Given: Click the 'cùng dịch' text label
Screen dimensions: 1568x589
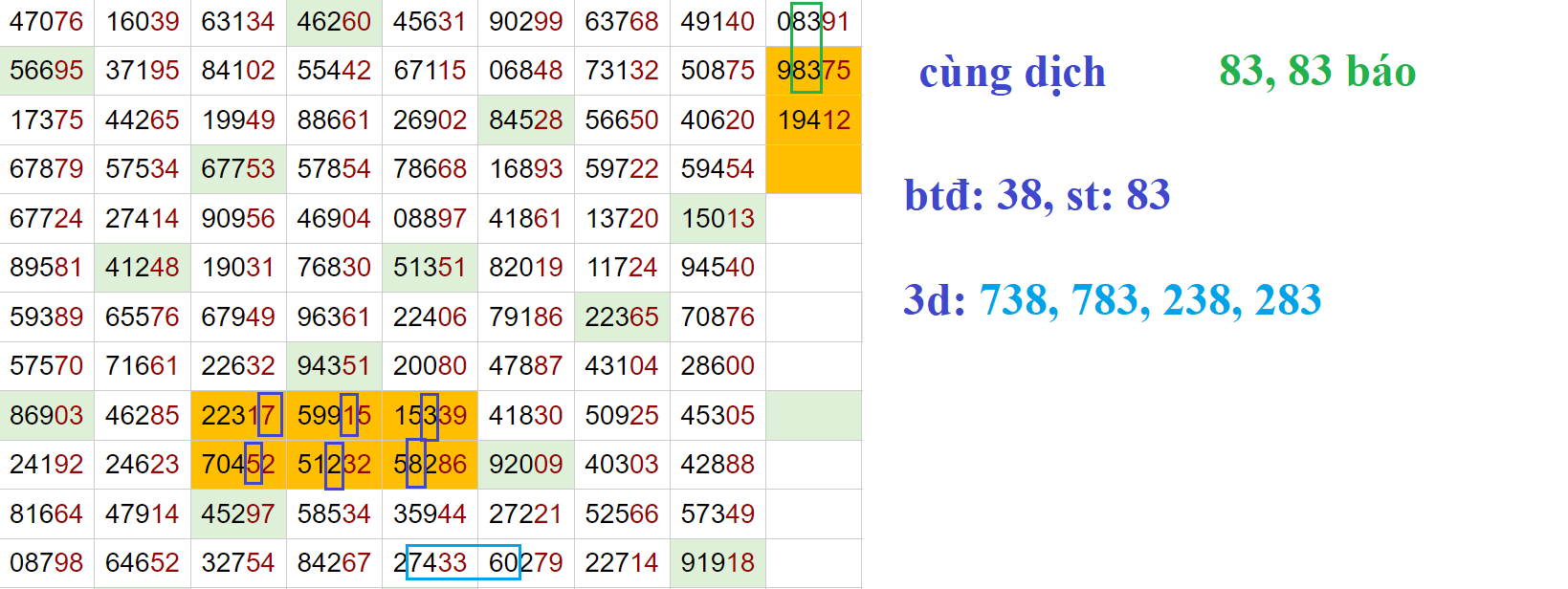Looking at the screenshot, I should pos(1012,73).
